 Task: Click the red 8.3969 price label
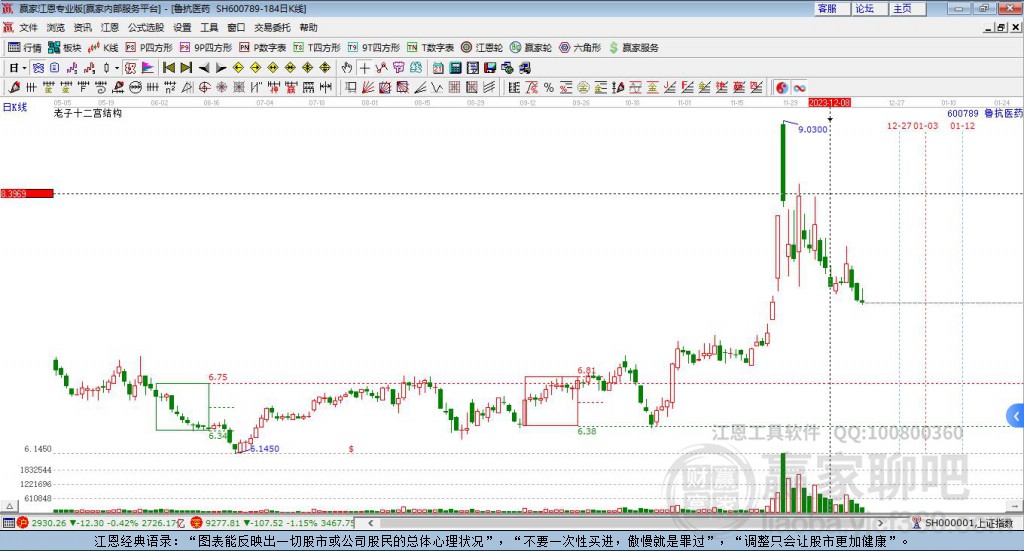point(27,193)
